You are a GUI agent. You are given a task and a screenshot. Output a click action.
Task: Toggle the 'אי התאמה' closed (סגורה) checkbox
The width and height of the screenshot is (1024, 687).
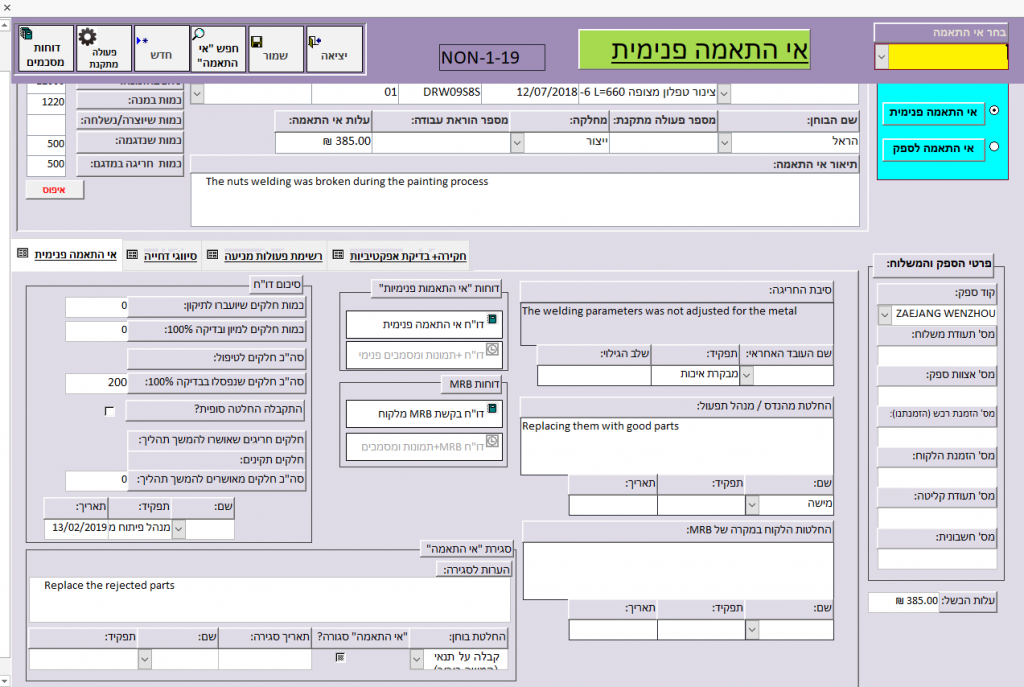341,658
